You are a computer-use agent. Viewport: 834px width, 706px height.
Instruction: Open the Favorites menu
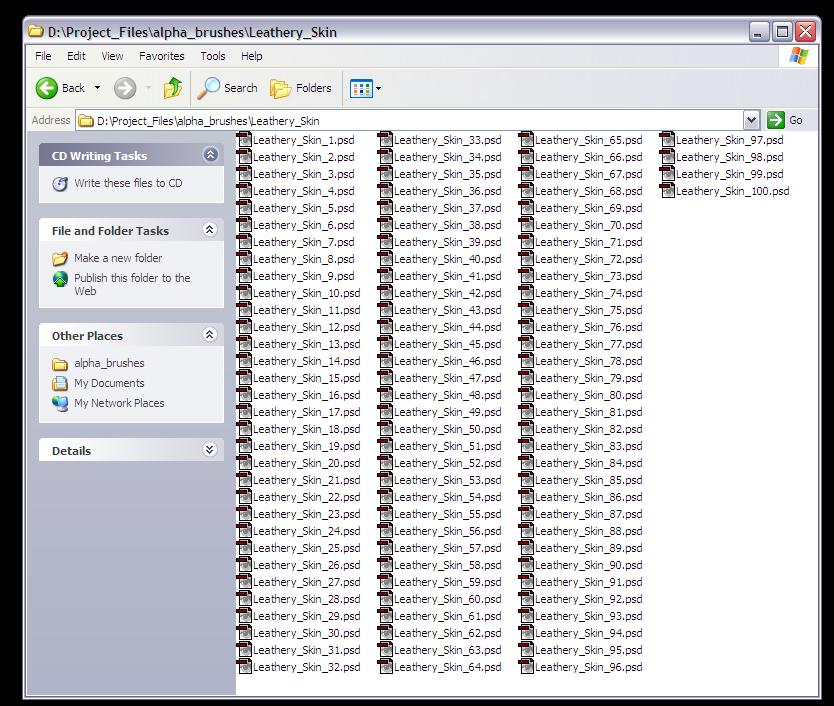[x=161, y=56]
